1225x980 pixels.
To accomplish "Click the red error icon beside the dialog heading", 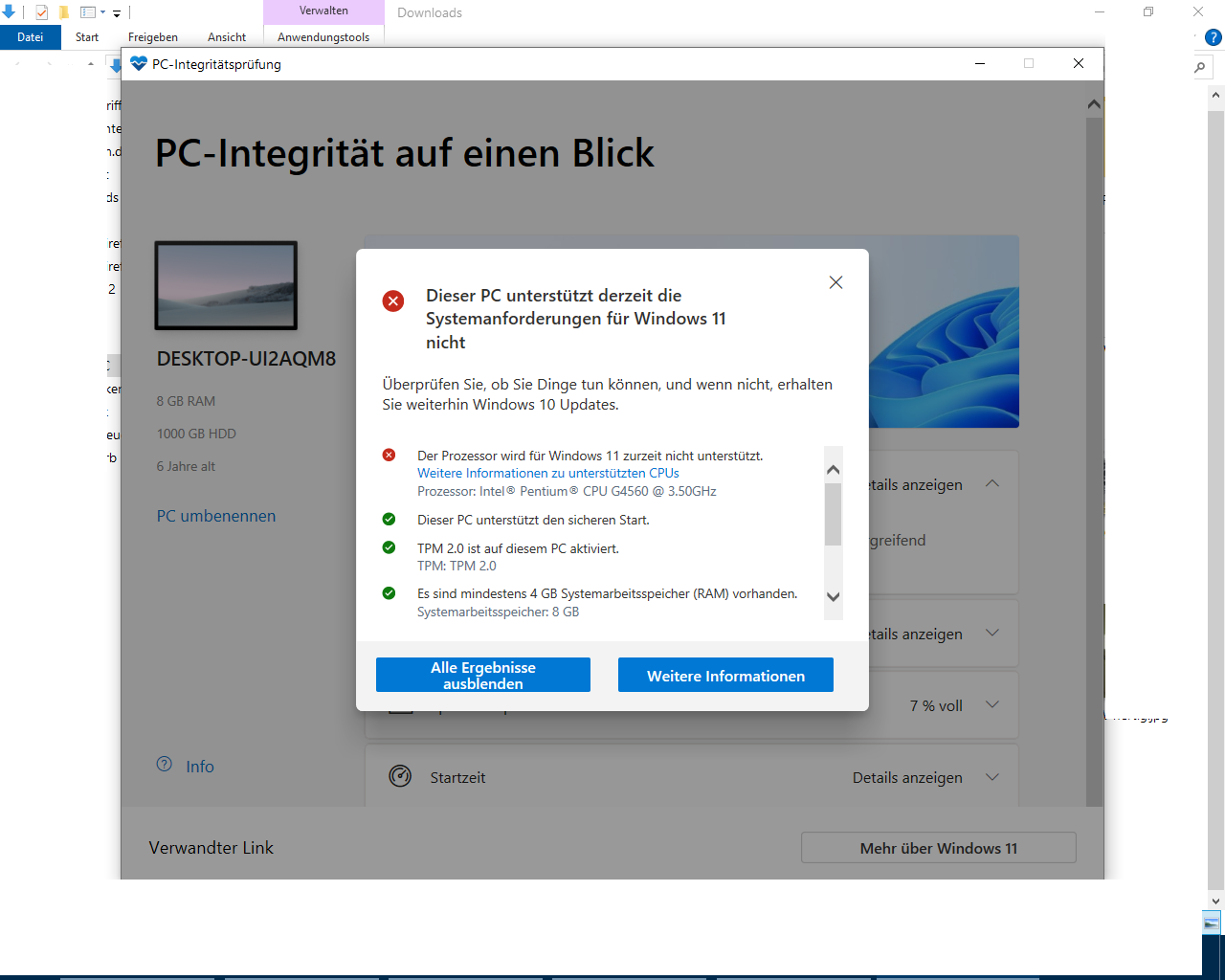I will coord(393,301).
